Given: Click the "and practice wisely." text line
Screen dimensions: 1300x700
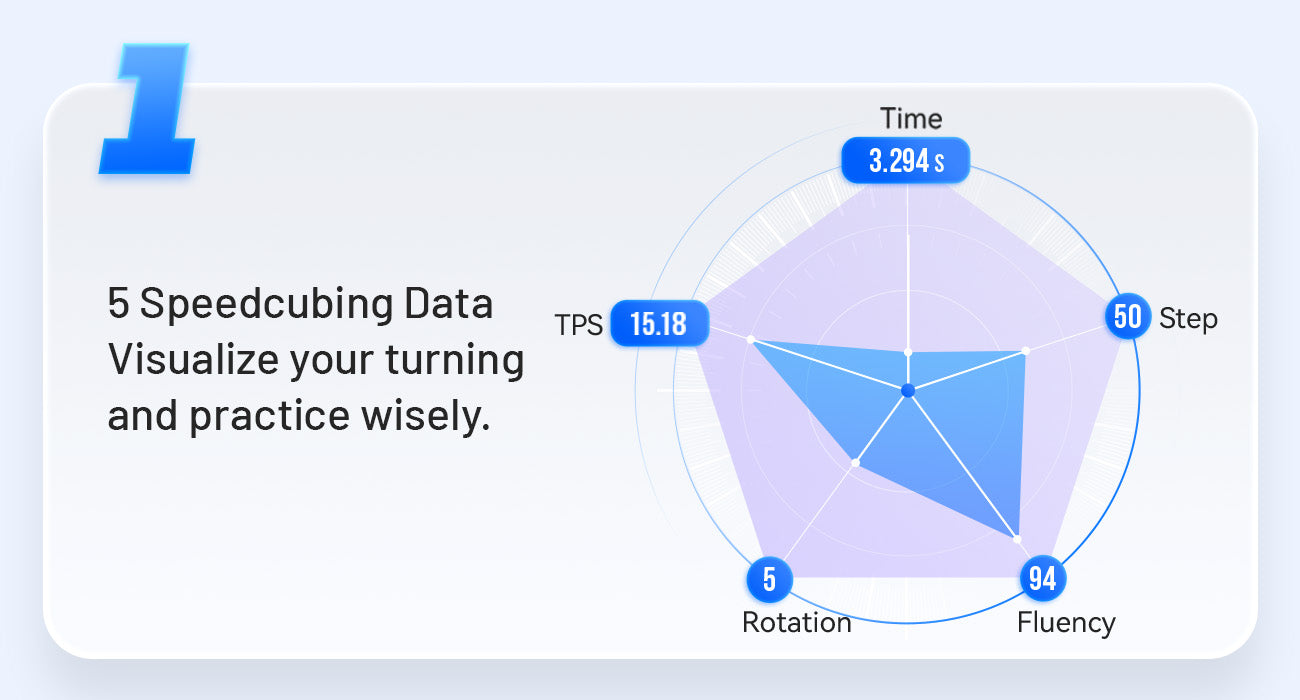Looking at the screenshot, I should pos(299,416).
